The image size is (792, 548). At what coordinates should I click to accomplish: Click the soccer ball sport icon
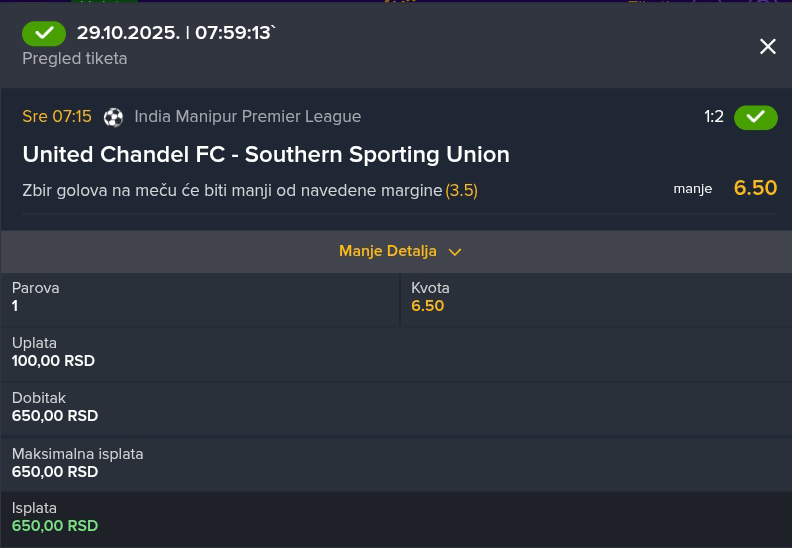(113, 117)
